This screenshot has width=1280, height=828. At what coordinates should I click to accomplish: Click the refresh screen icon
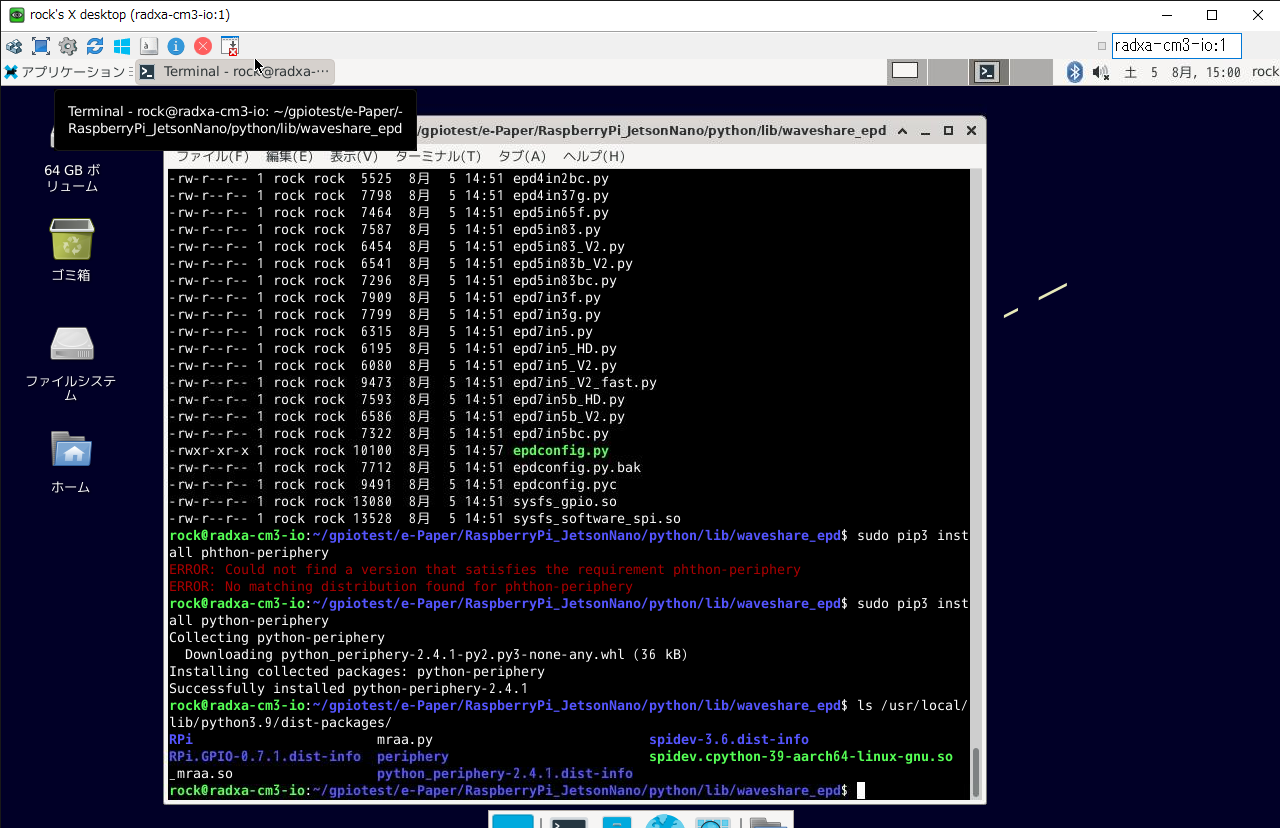[x=95, y=46]
